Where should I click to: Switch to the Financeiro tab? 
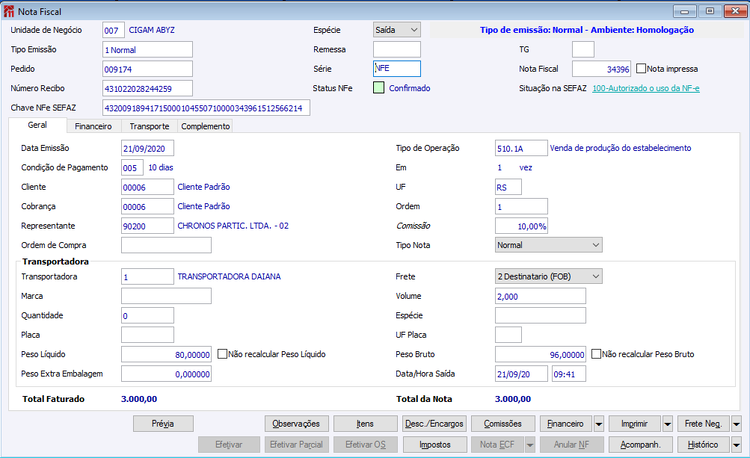[93, 126]
